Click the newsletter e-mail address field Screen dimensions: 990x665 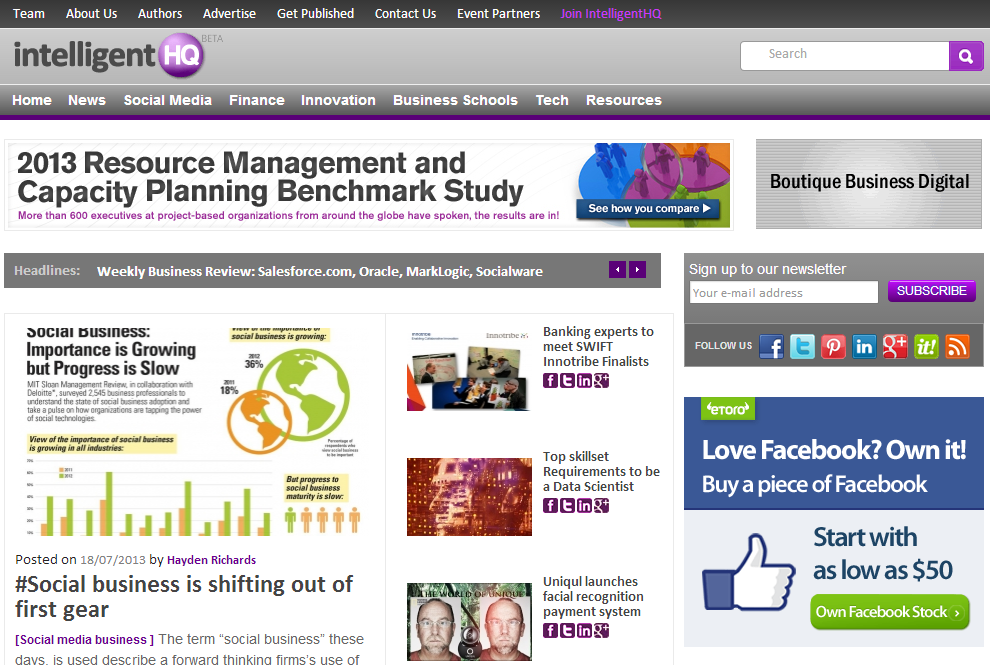pos(784,293)
